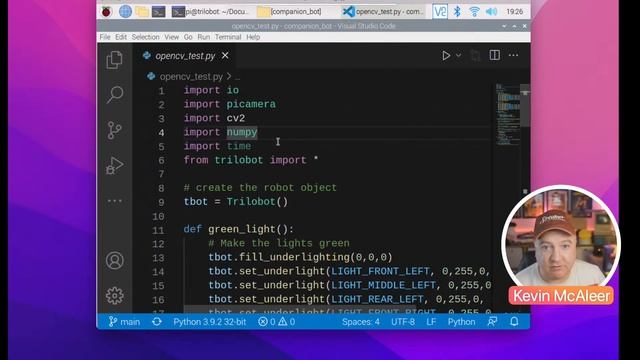Change end of line sequence LF
Screen dimensions: 640x360
[x=431, y=322]
